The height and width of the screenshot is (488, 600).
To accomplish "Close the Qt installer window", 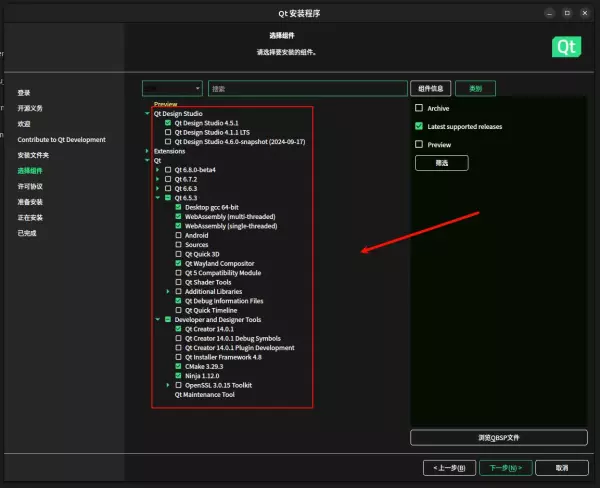I will 585,13.
